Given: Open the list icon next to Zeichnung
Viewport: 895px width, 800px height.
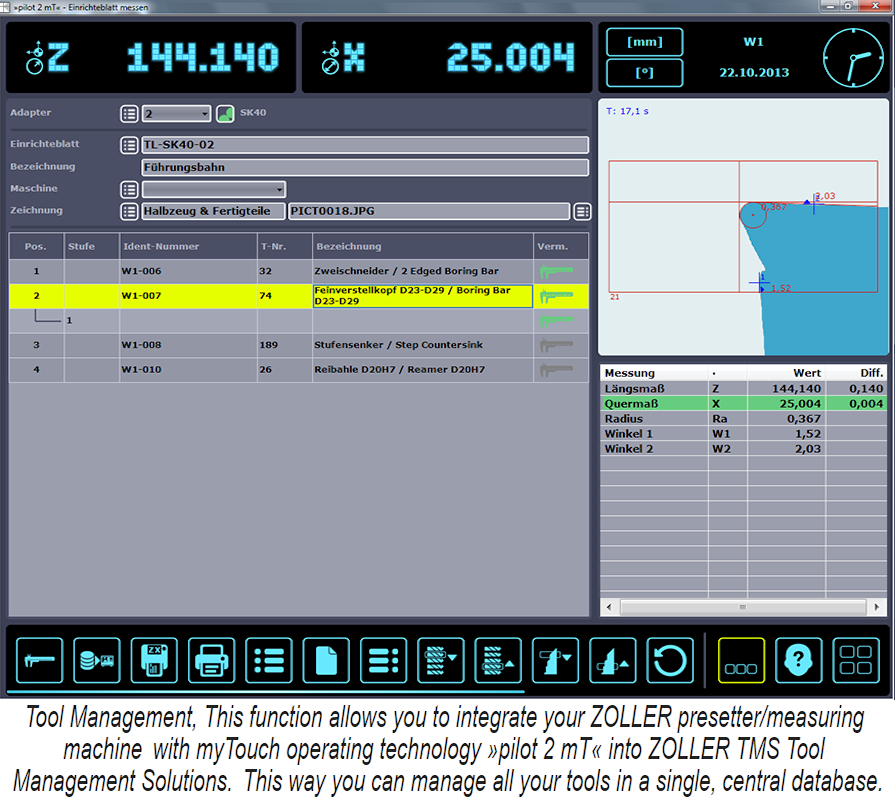Looking at the screenshot, I should point(129,211).
